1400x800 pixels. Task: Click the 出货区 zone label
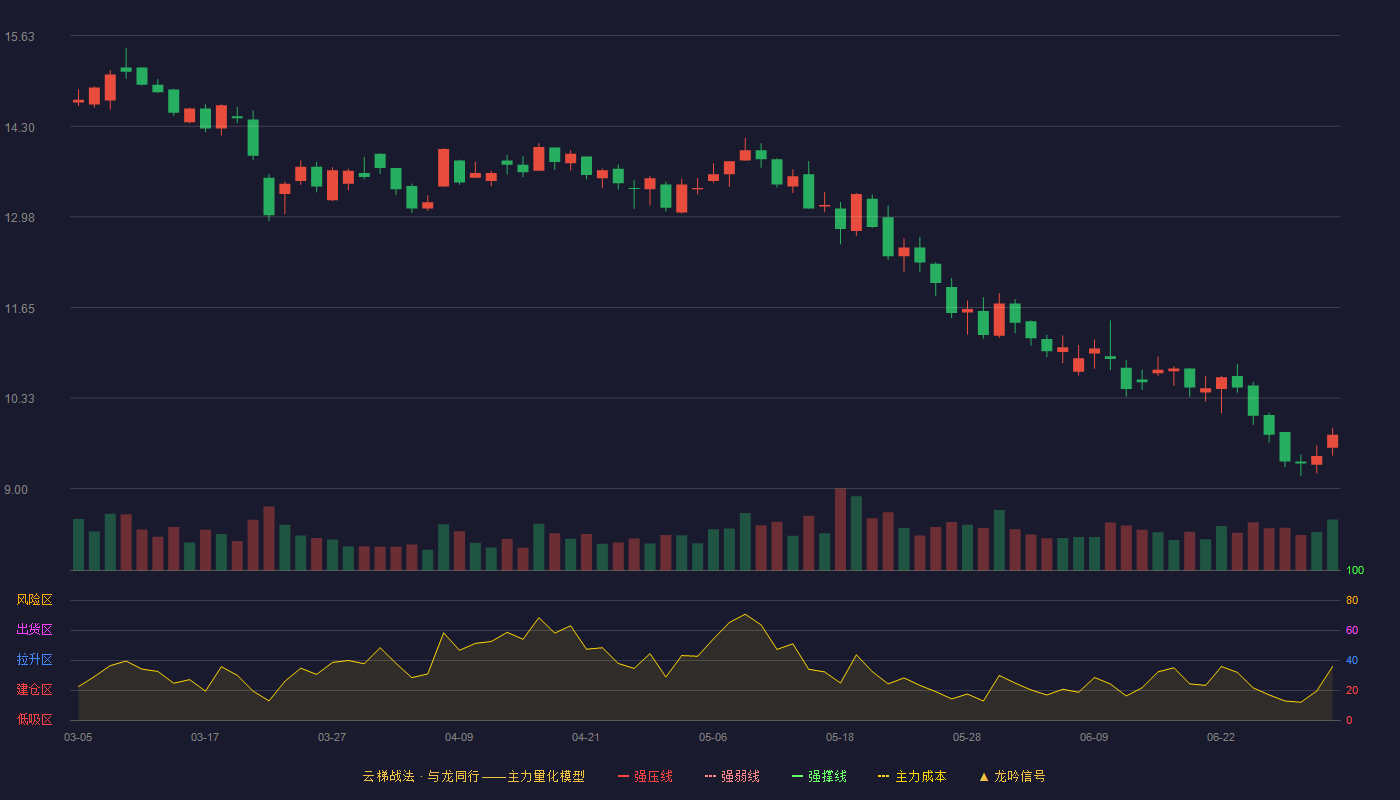pyautogui.click(x=34, y=630)
